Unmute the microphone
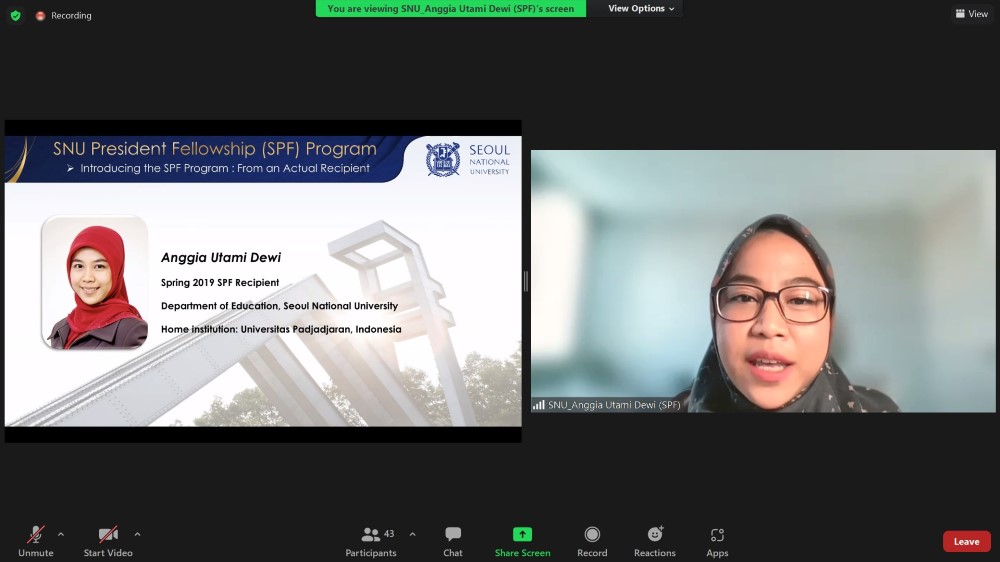 [35, 535]
